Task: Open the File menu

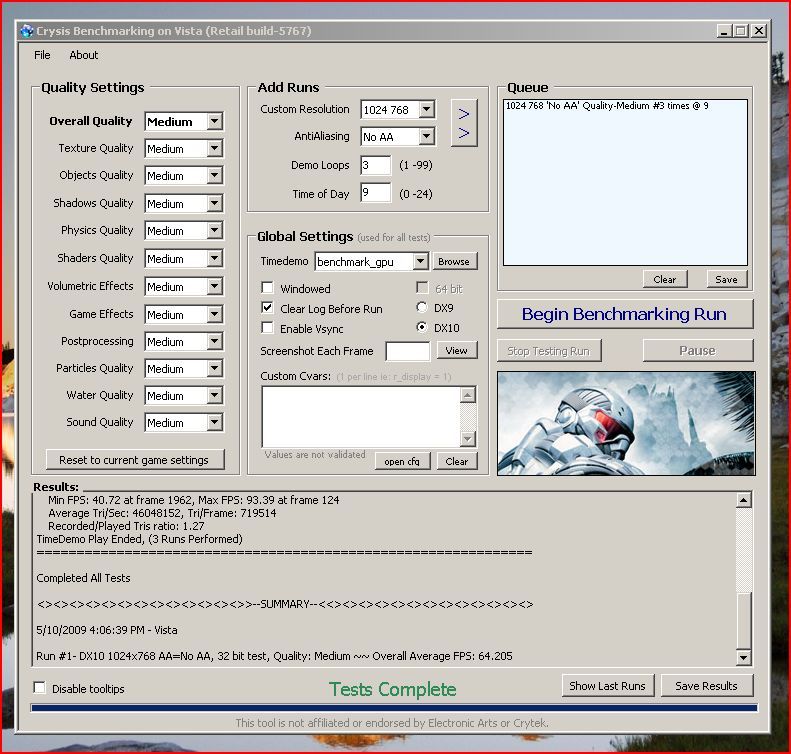Action: pos(42,55)
